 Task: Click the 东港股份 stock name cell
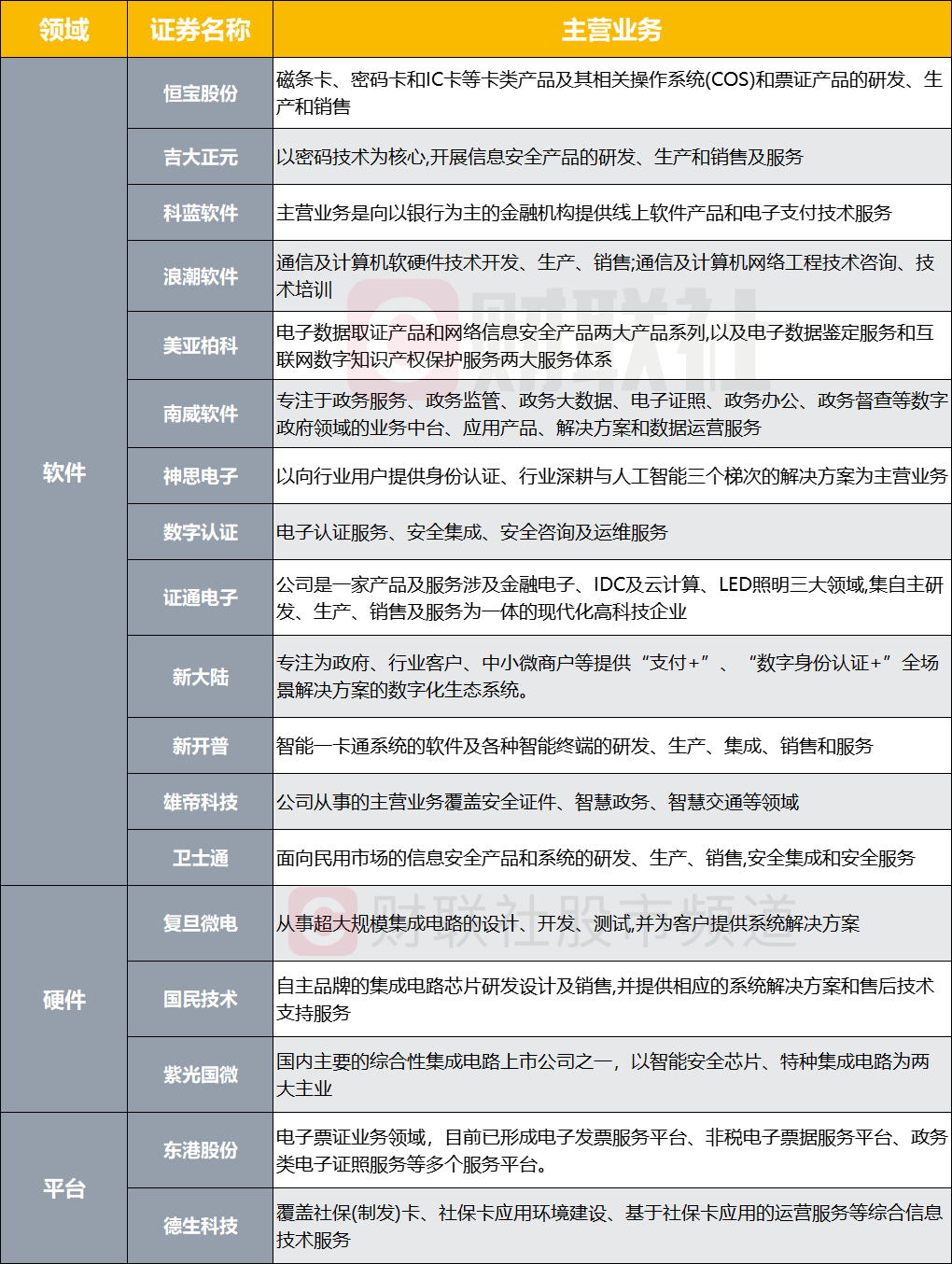click(200, 1150)
